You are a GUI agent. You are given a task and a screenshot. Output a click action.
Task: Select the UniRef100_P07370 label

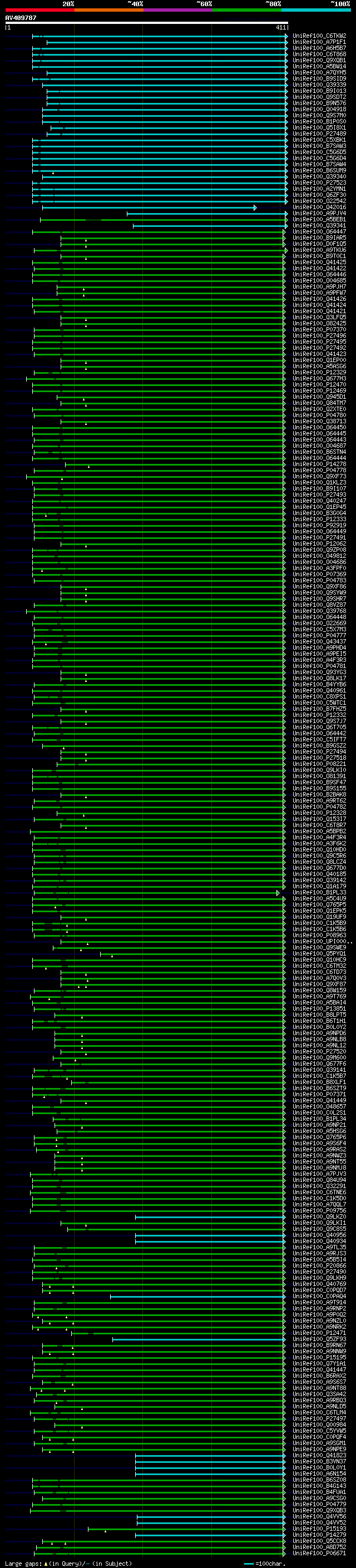click(x=319, y=329)
